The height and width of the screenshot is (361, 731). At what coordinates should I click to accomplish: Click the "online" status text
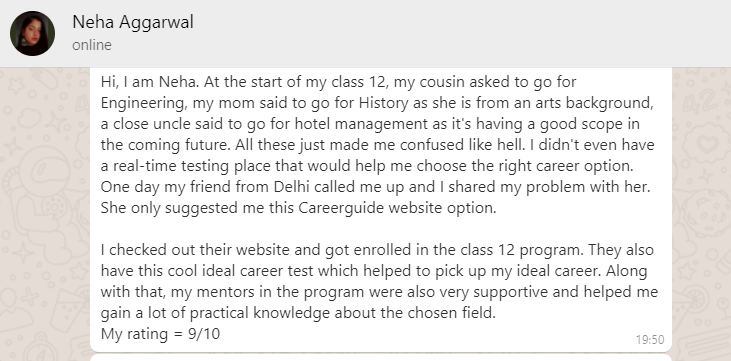[92, 45]
